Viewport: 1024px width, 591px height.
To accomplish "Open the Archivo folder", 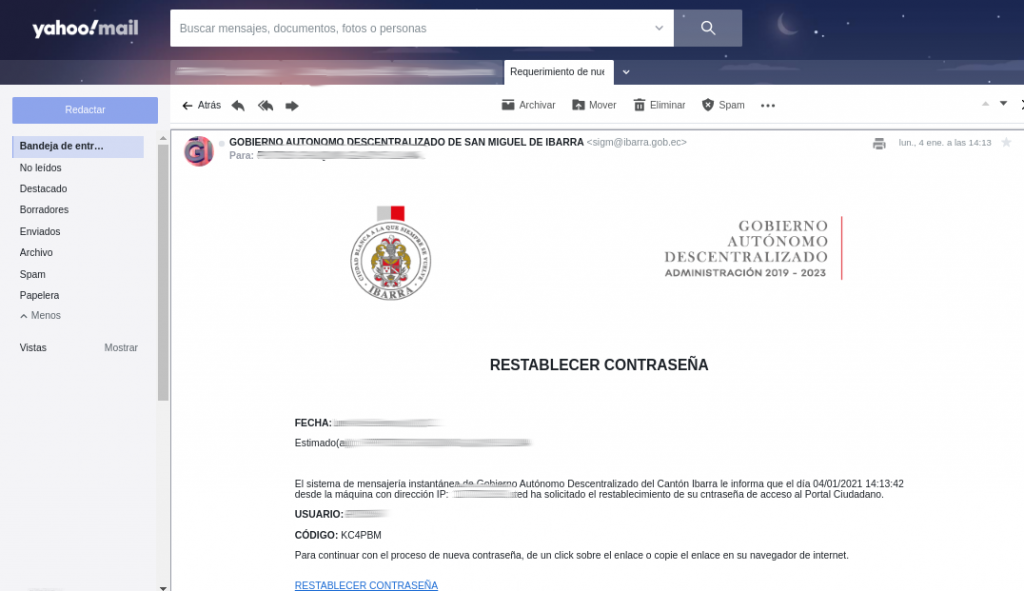I will (x=36, y=252).
